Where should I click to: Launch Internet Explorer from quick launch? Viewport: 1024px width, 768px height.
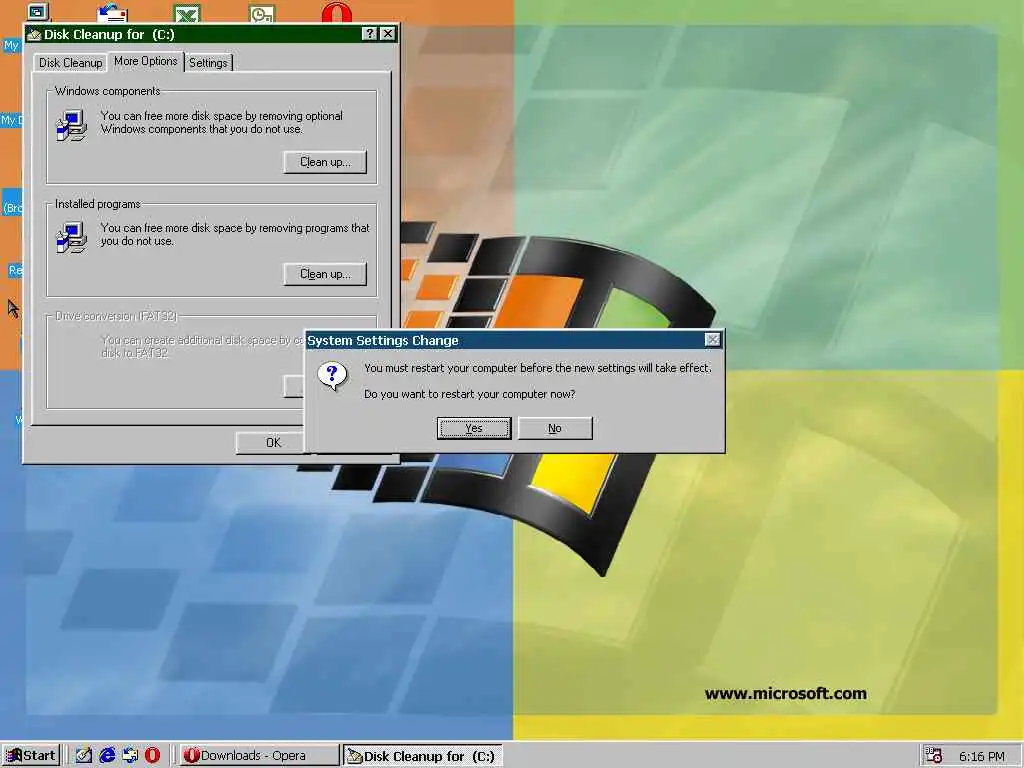[x=107, y=756]
